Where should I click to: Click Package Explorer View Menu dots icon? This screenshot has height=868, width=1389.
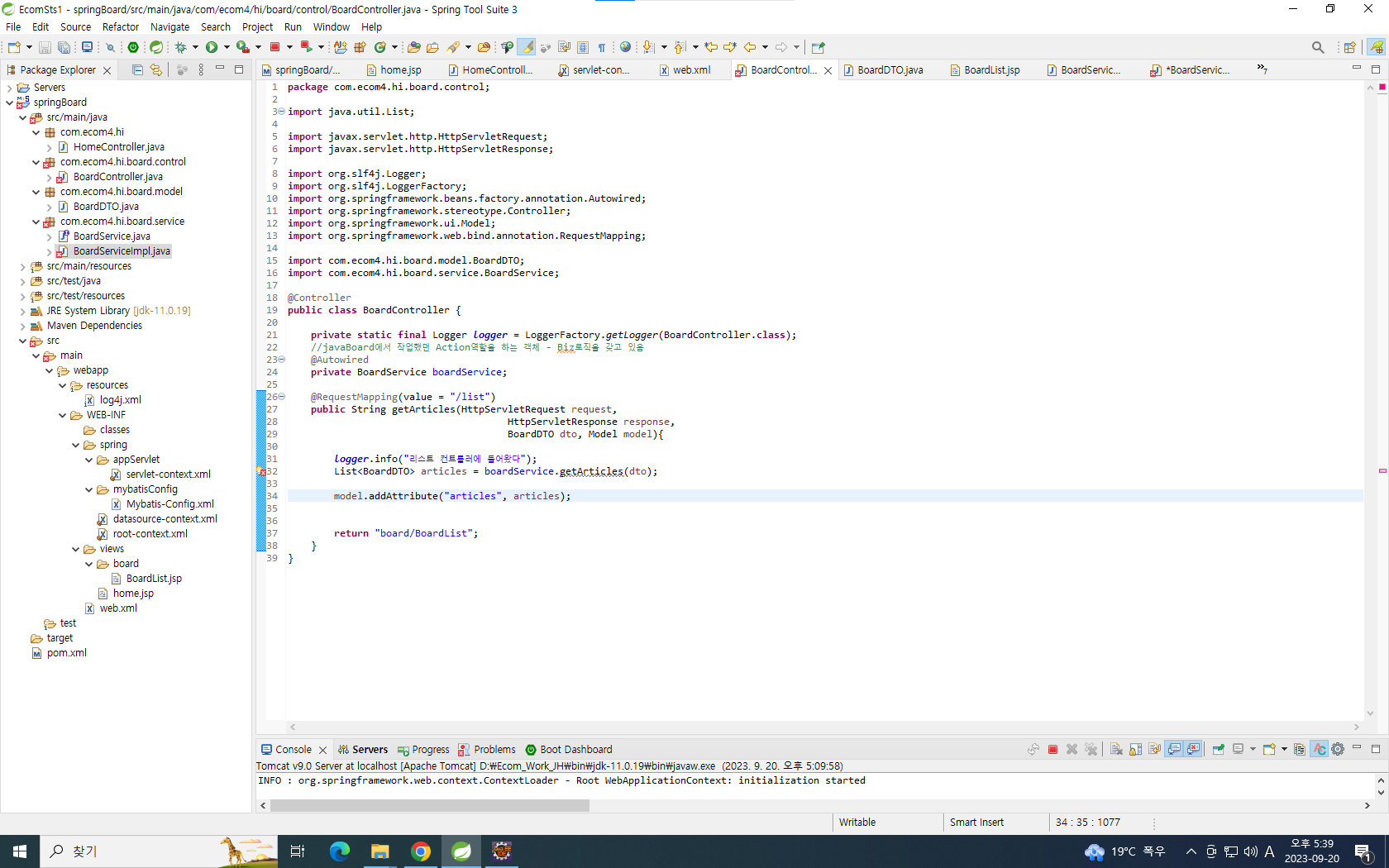pos(201,70)
